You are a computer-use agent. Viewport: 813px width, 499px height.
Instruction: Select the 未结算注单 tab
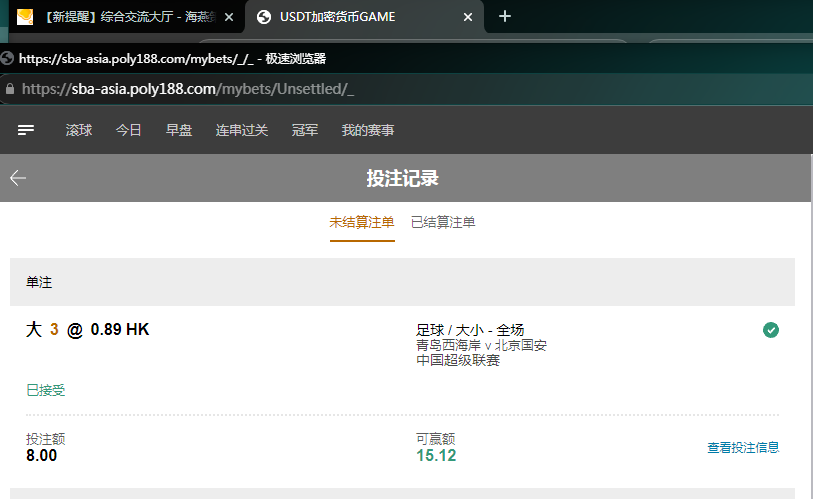[x=362, y=223]
